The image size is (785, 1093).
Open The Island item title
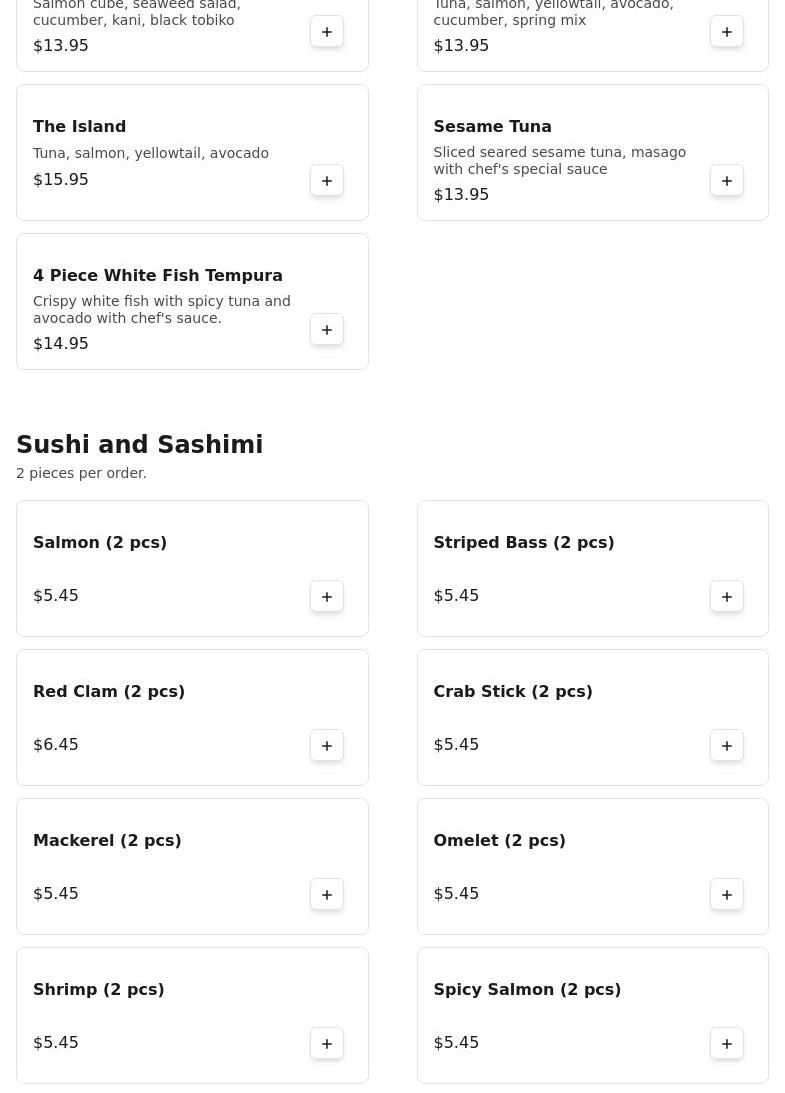80,127
